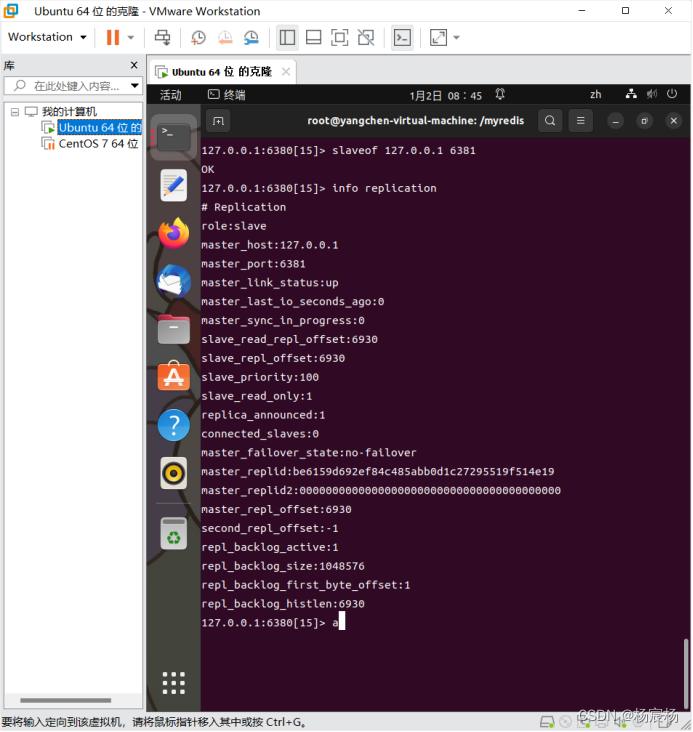Click the stretch guest display icon
Viewport: 693px width, 732px height.
(x=438, y=37)
